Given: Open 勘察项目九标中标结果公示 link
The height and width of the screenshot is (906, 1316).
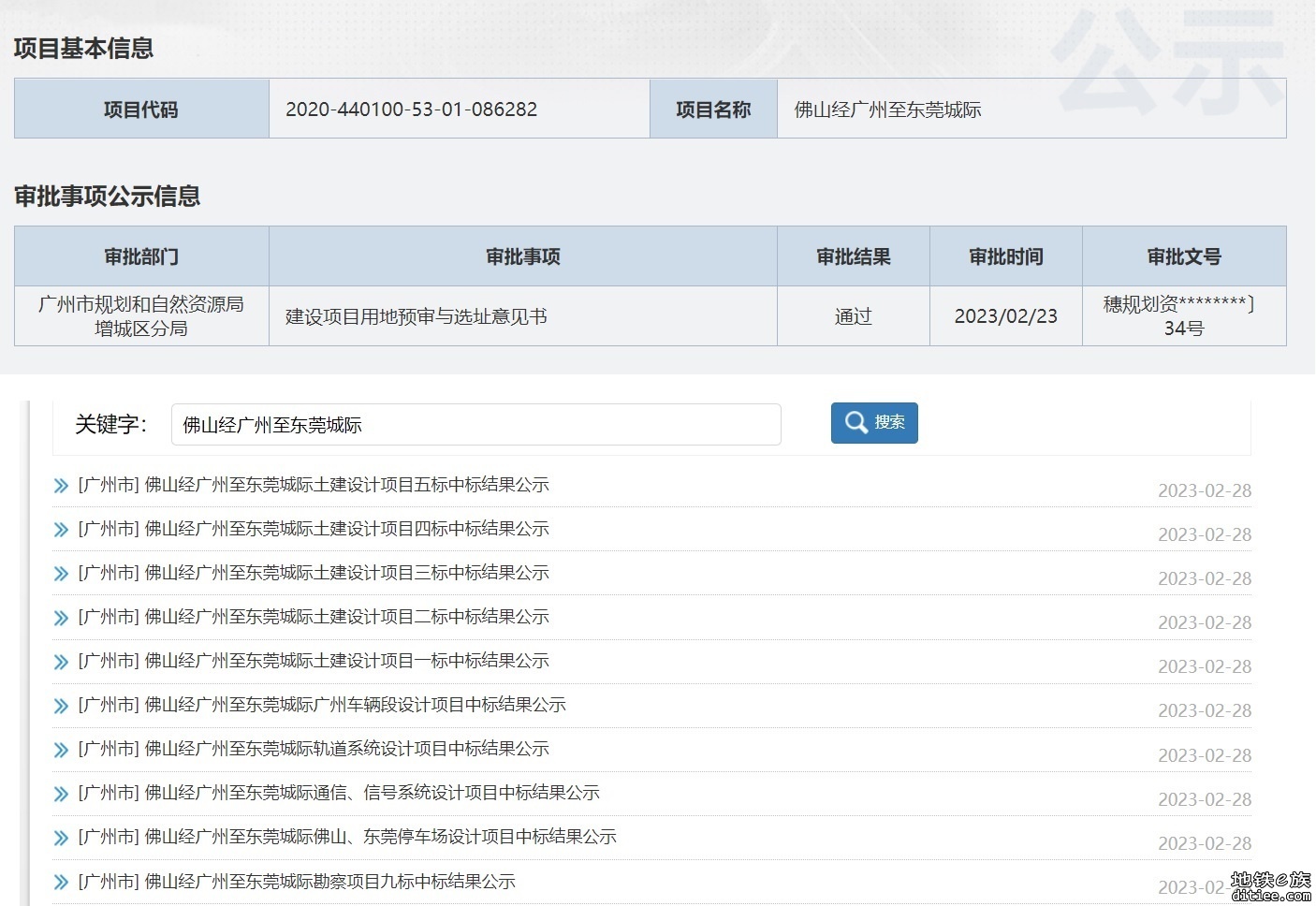Looking at the screenshot, I should tap(297, 882).
